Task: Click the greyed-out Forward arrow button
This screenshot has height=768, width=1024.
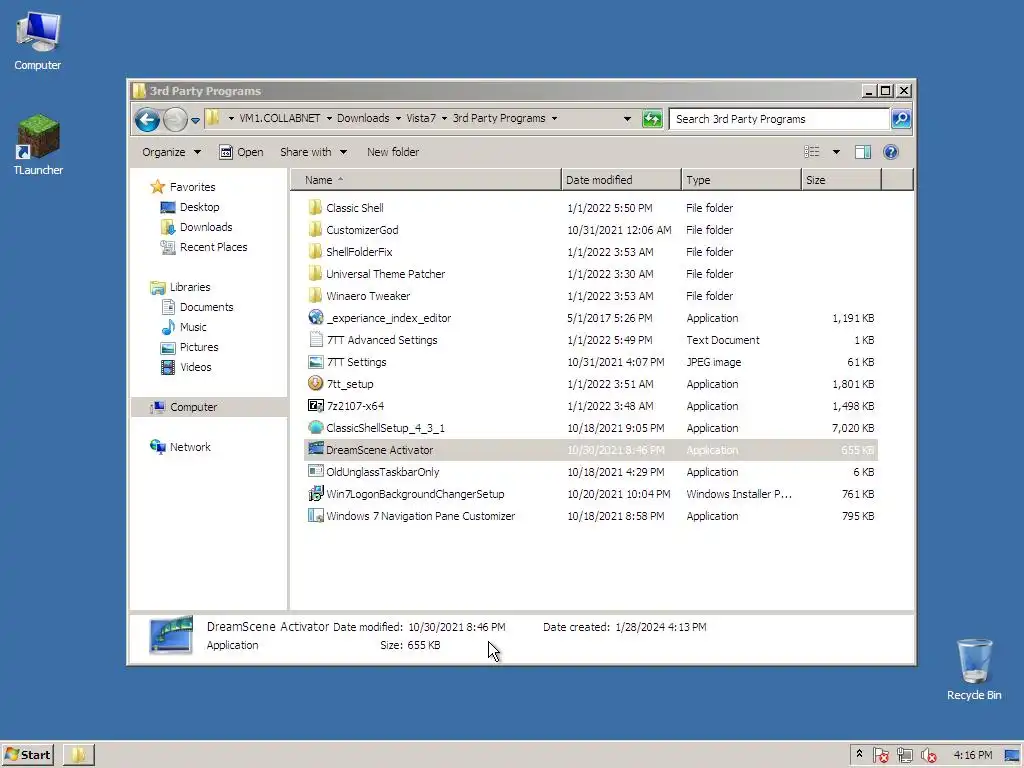Action: [175, 120]
